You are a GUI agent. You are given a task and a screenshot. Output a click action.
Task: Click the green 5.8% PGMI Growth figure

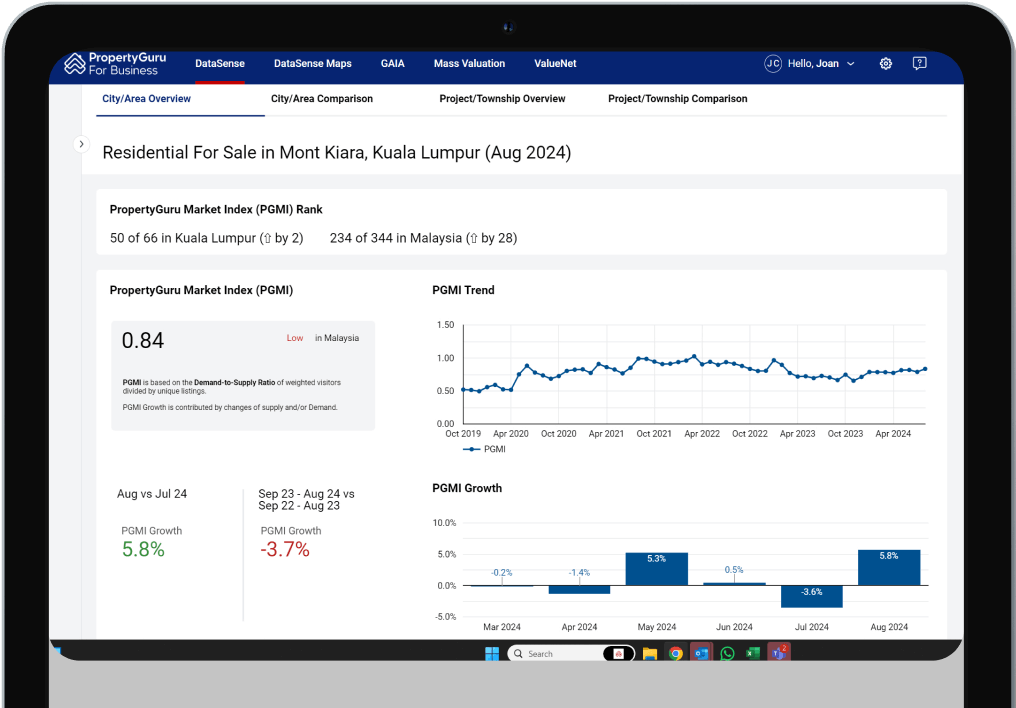pyautogui.click(x=143, y=549)
